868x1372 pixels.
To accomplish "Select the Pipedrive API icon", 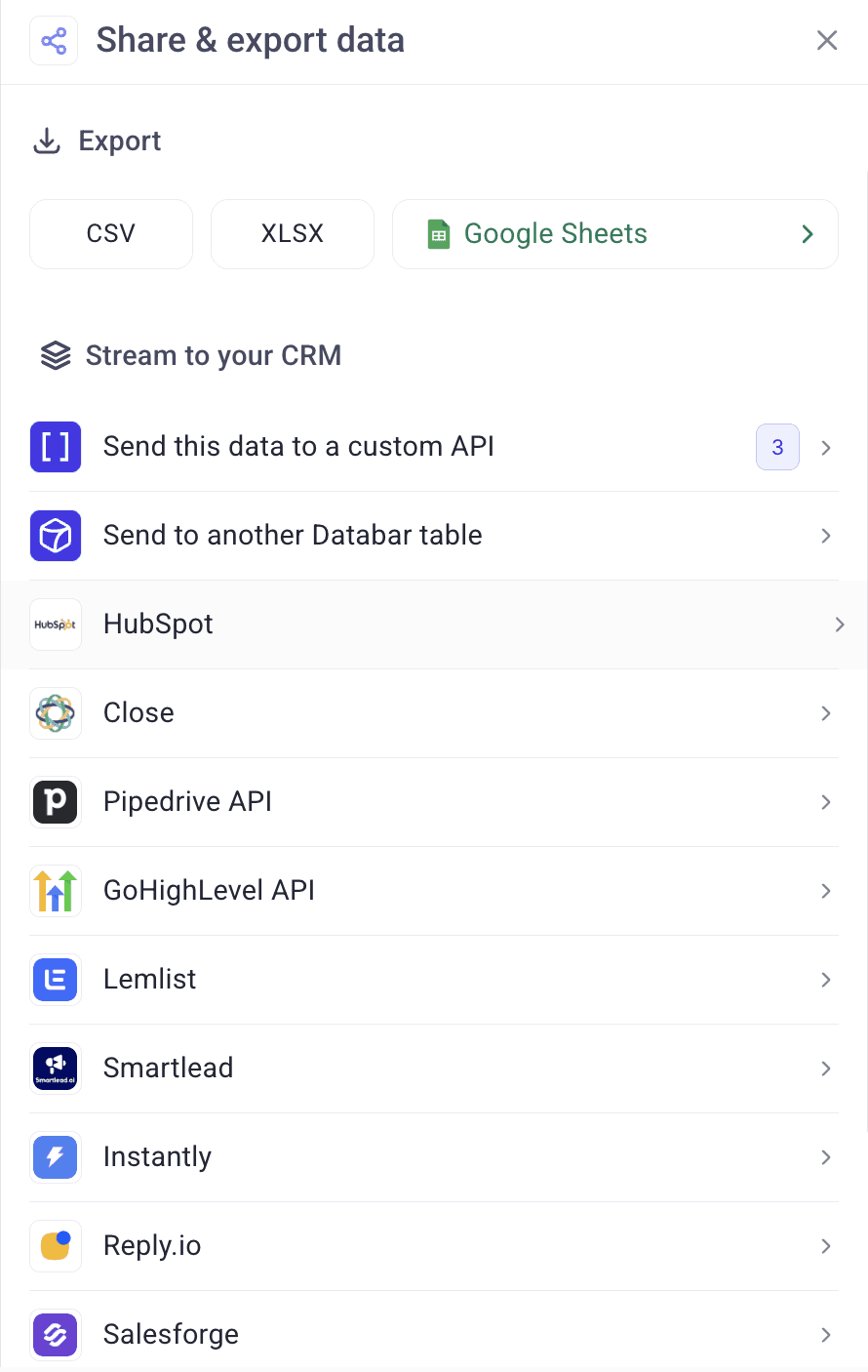I will click(56, 801).
